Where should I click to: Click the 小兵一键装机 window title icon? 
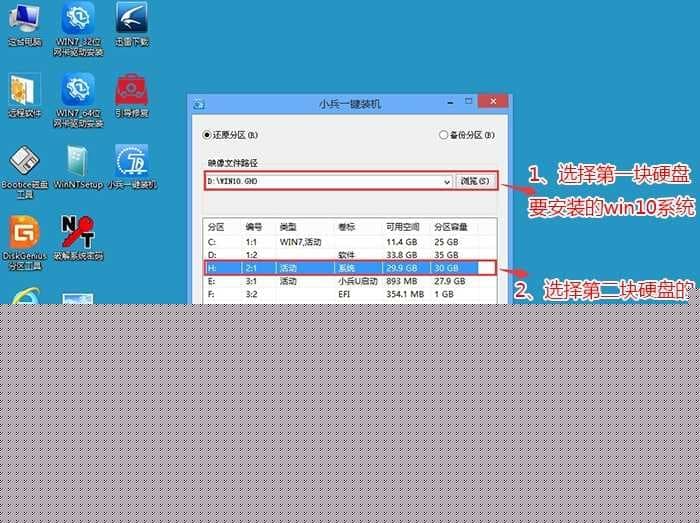point(199,104)
